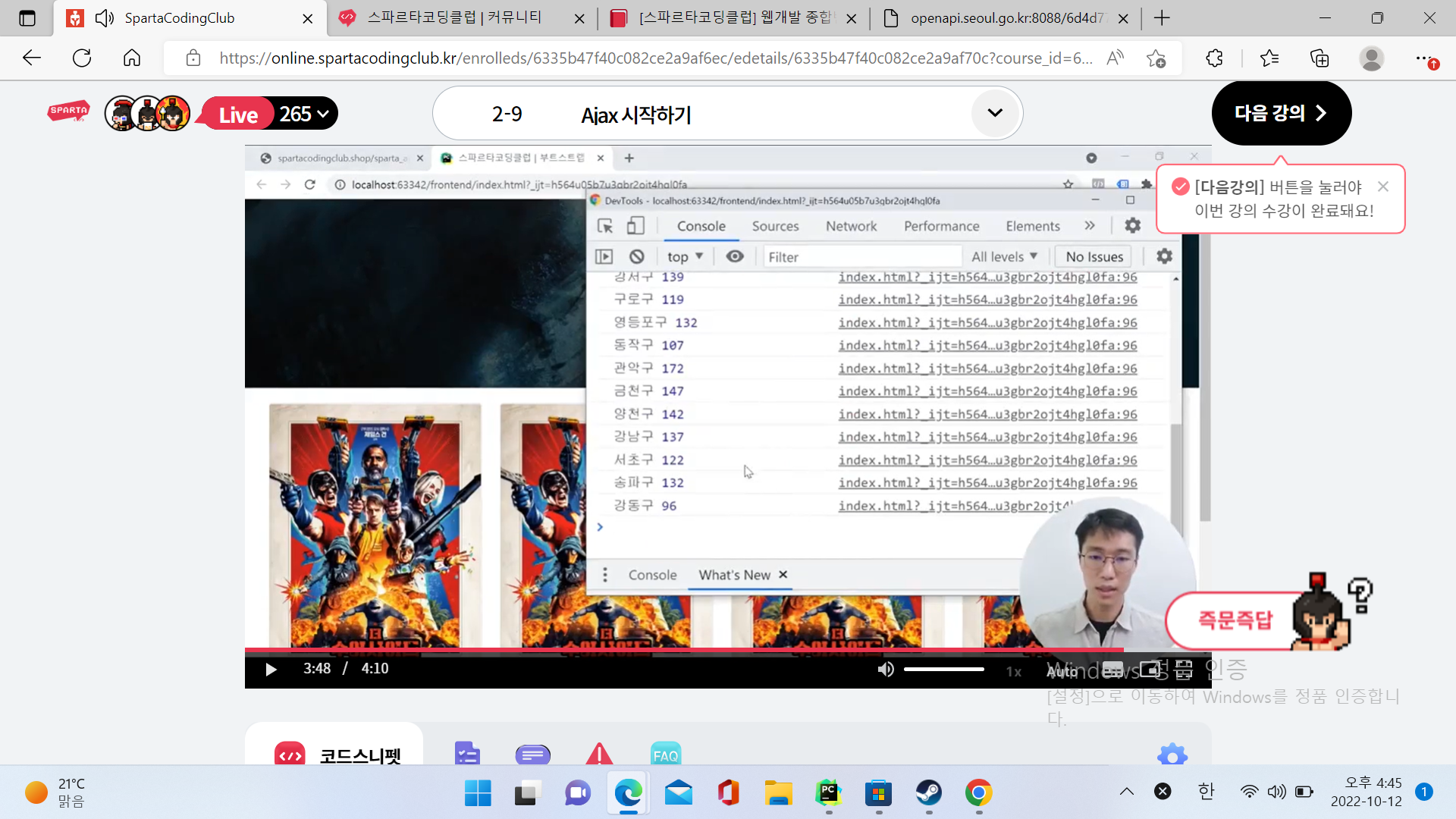The width and height of the screenshot is (1456, 819).
Task: Toggle video subtitles
Action: [x=1112, y=670]
